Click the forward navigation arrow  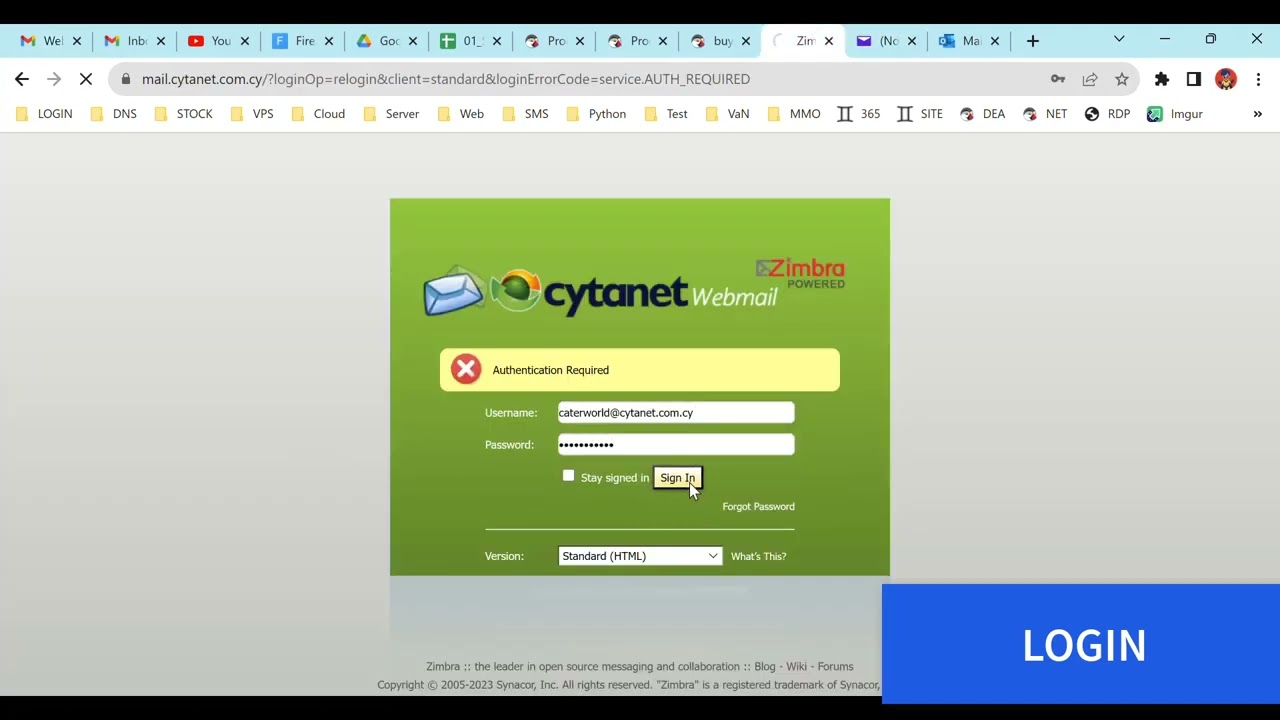coord(54,79)
